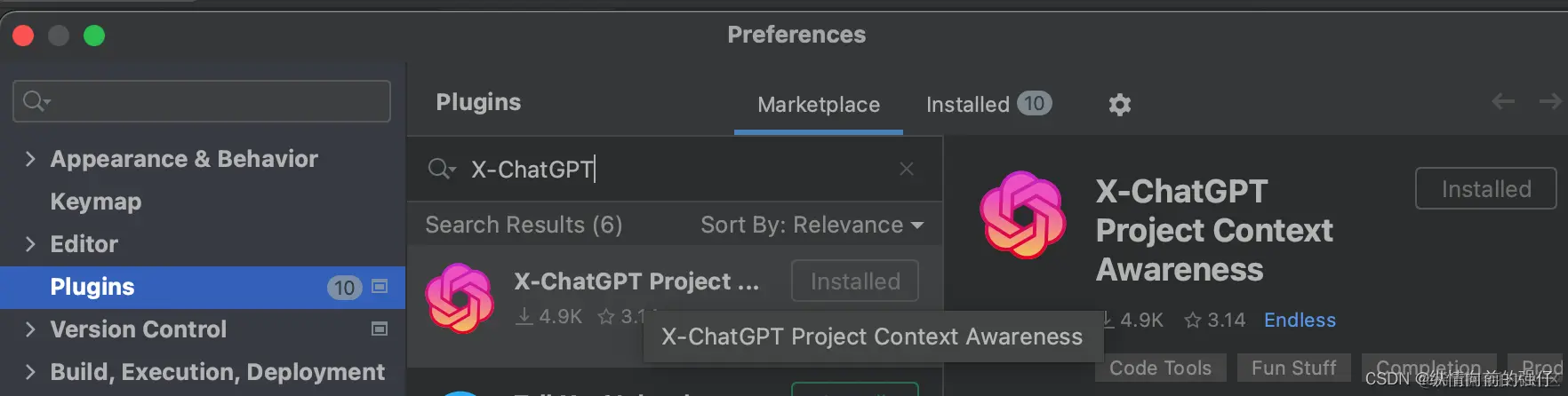Navigate back with the left arrow
Screen dimensions: 1568x396
(x=1503, y=102)
